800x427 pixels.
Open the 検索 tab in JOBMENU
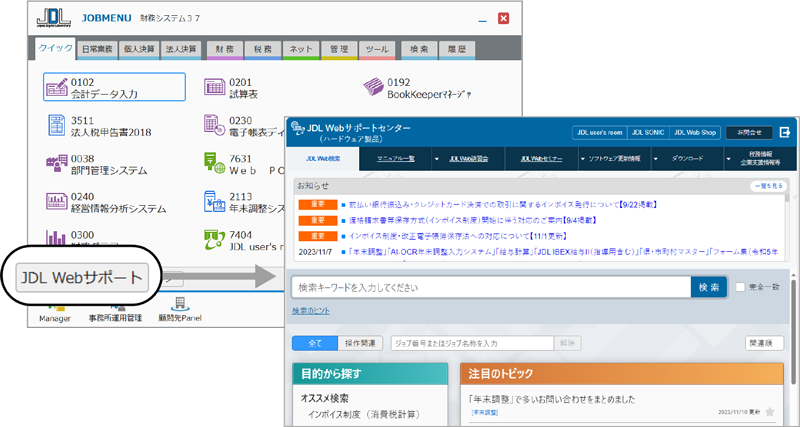419,50
